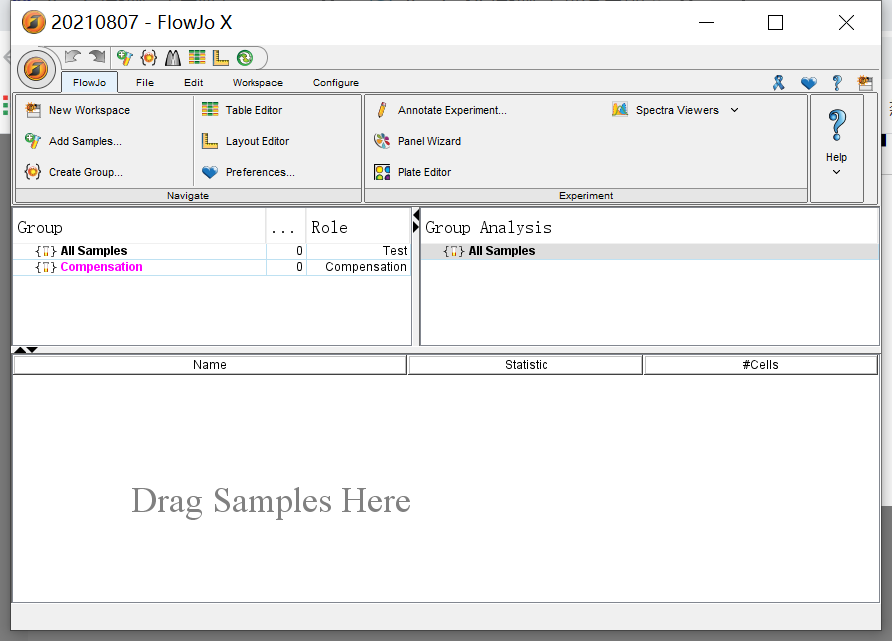Open the Configure tab
Viewport: 892px width, 641px height.
coord(336,82)
